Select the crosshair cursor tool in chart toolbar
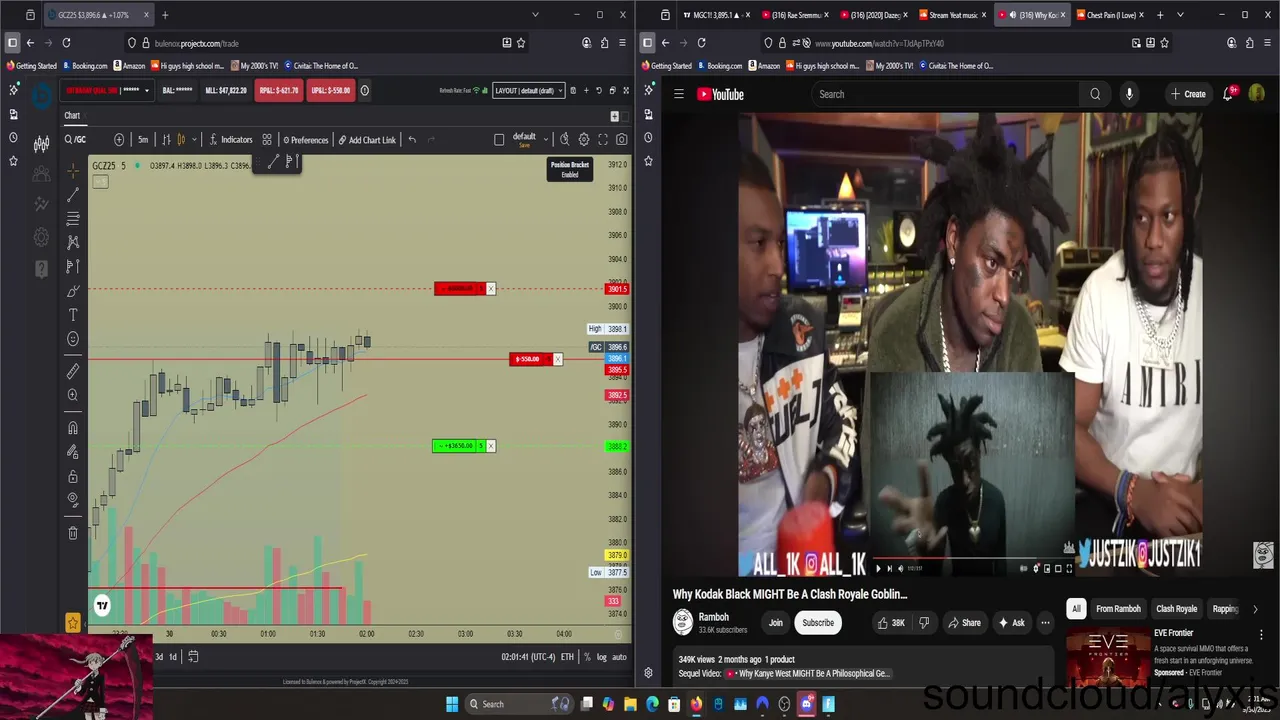The width and height of the screenshot is (1280, 720). pyautogui.click(x=73, y=171)
